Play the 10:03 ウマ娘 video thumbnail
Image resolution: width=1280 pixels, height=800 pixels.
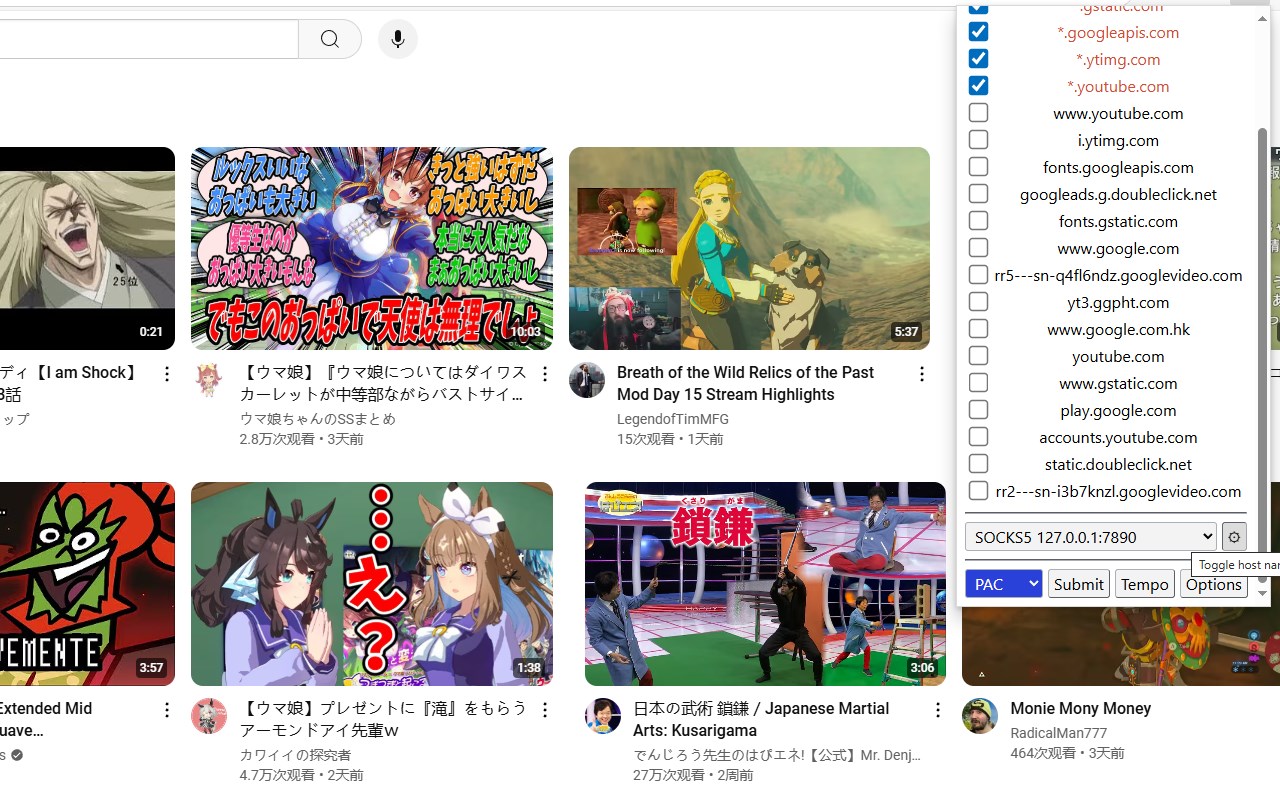(371, 248)
